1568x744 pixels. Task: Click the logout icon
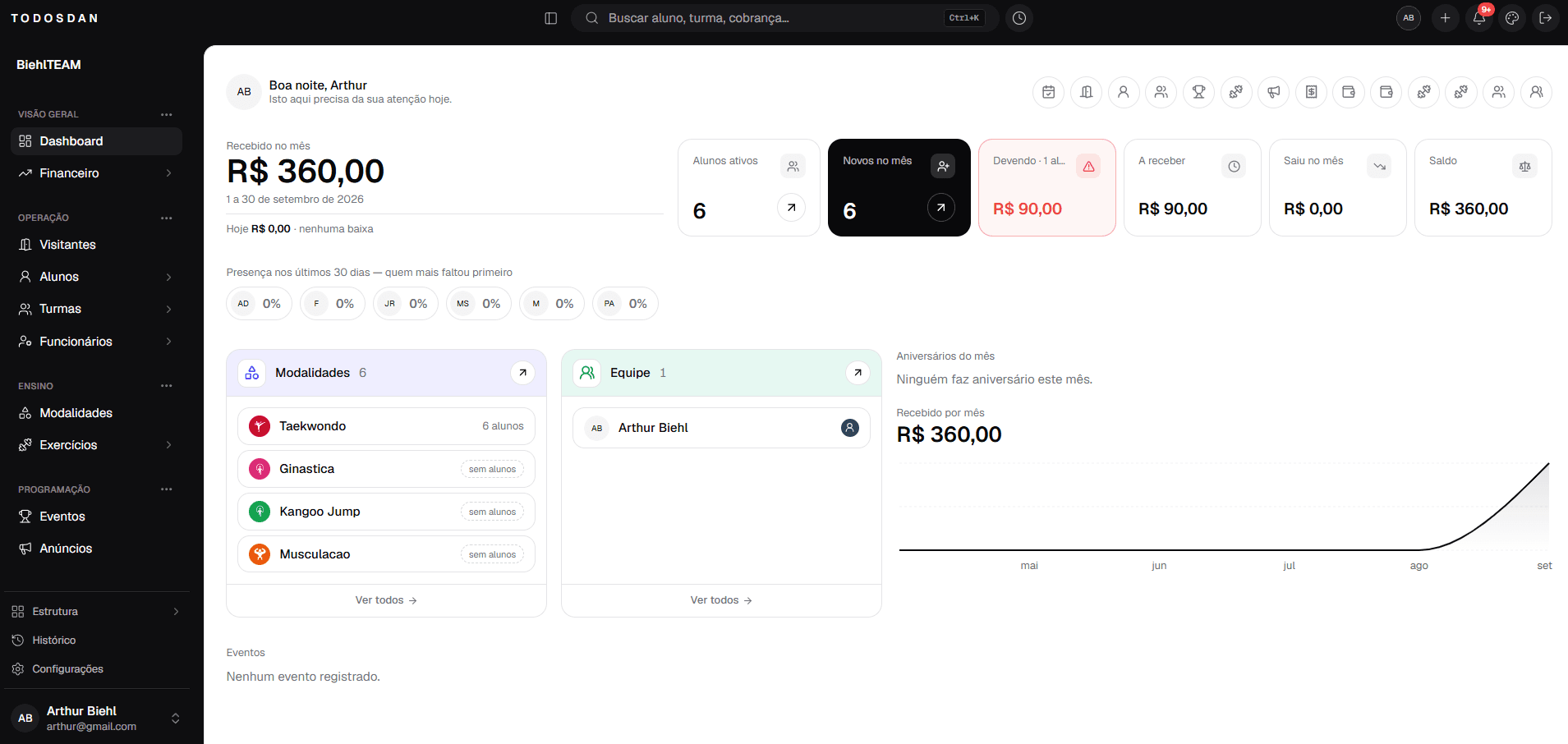point(1546,18)
